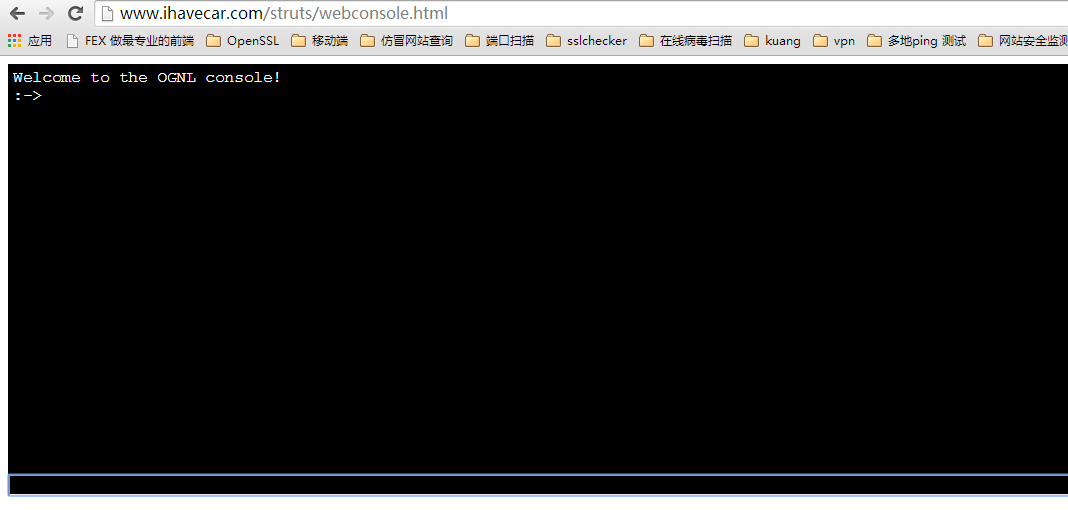Click the OGNL console command input field

pyautogui.click(x=538, y=485)
